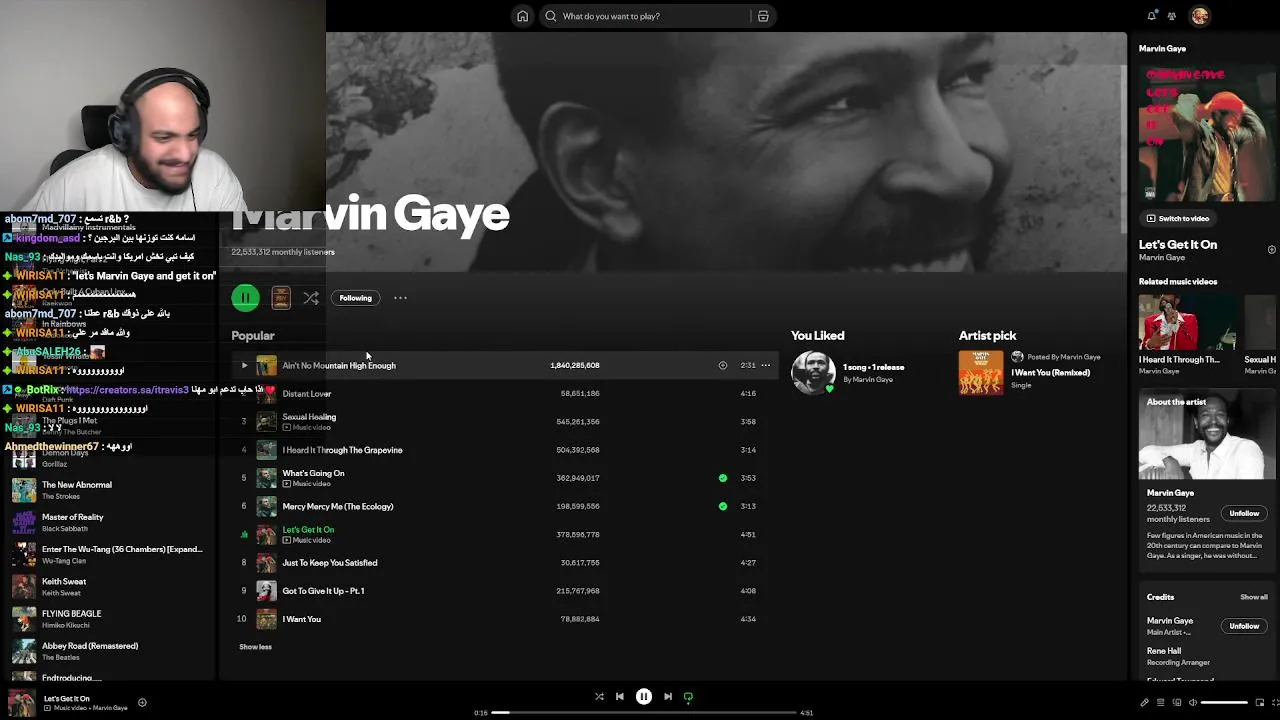
Task: Open artist radio preview thumbnail button
Action: [x=281, y=298]
